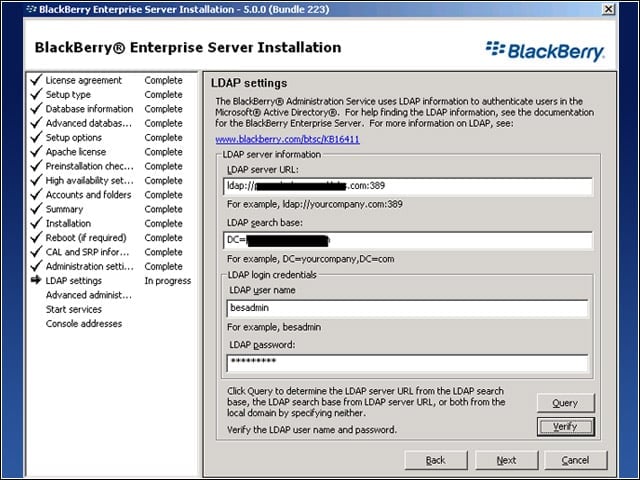
Task: Select the CAL and SRP infor... step
Action: pos(87,252)
